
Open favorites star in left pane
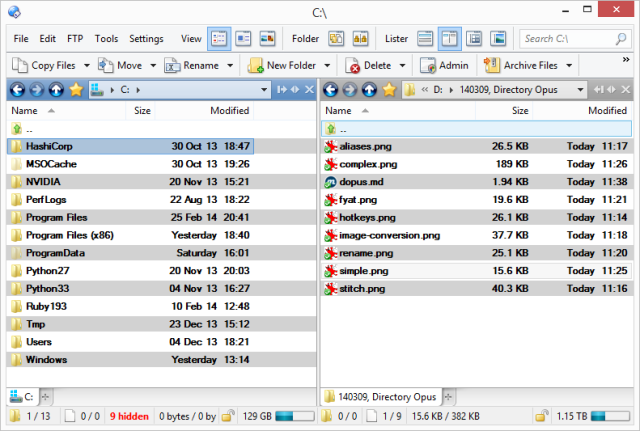(x=76, y=90)
